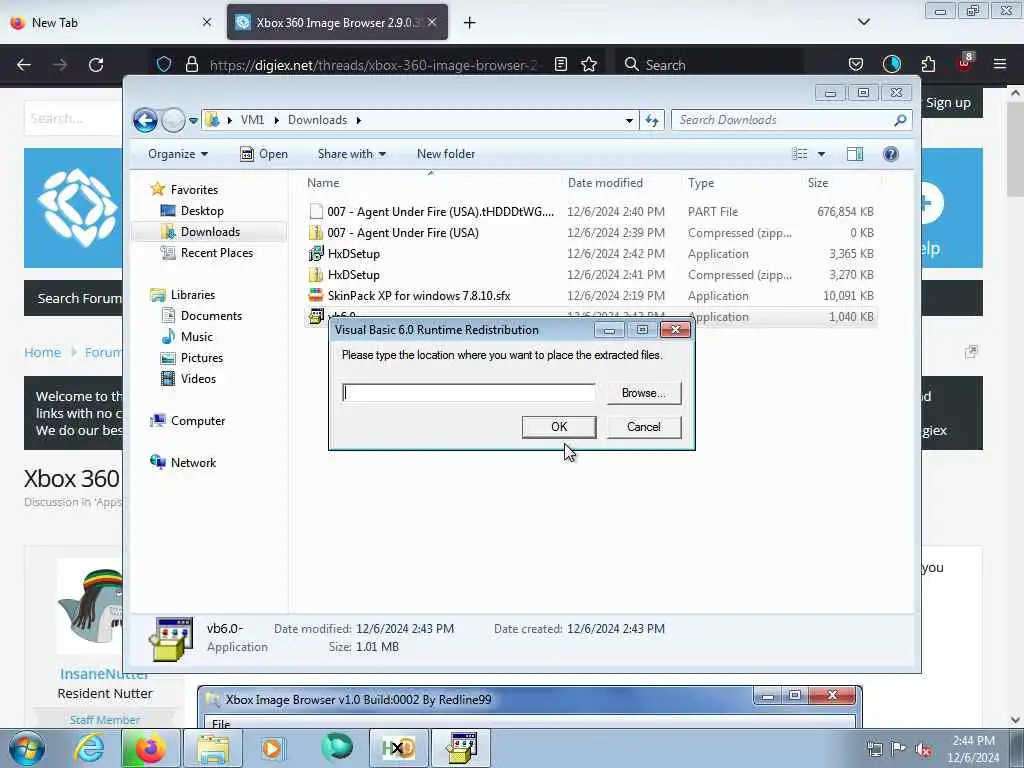Image resolution: width=1024 pixels, height=768 pixels.
Task: Open the Share with menu
Action: point(351,154)
